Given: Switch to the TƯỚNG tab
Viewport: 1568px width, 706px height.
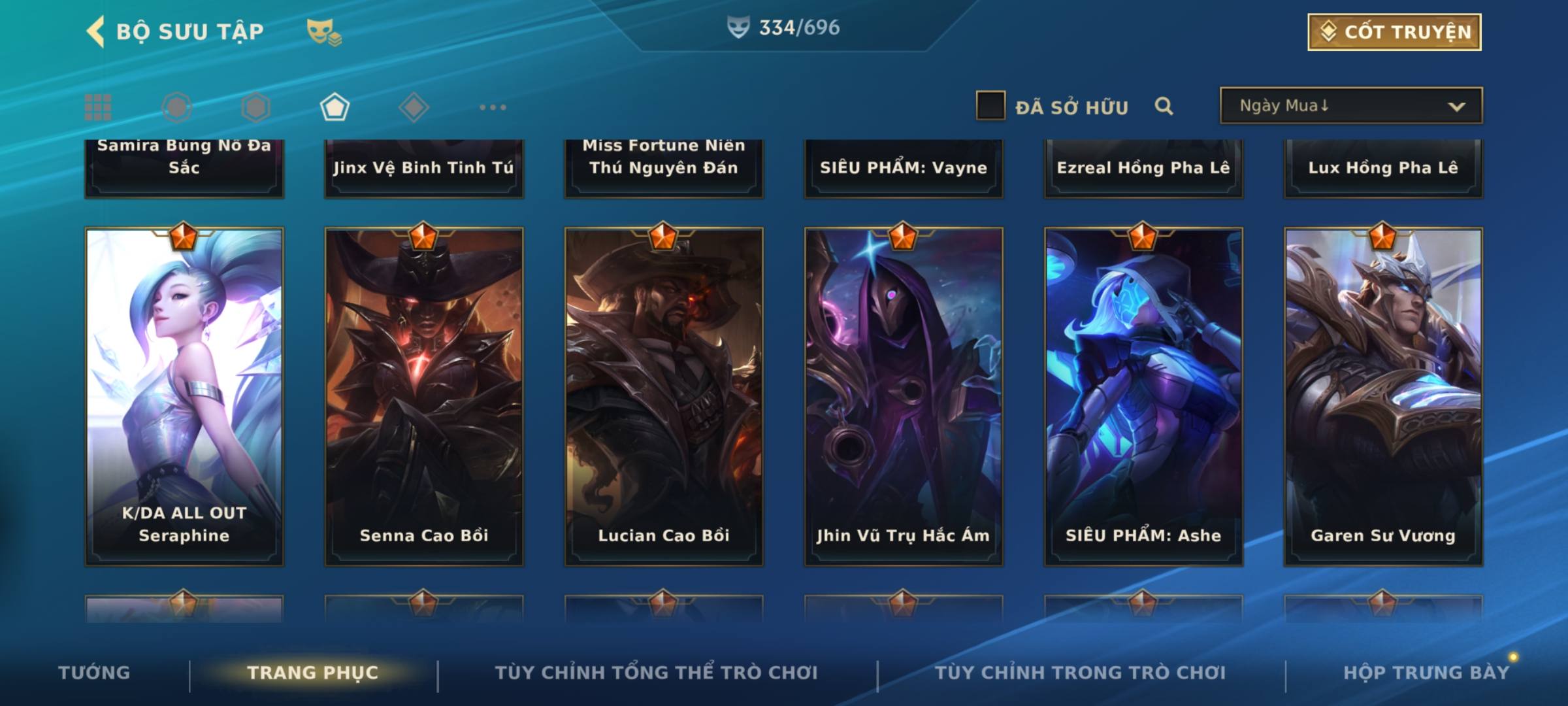Looking at the screenshot, I should point(94,673).
